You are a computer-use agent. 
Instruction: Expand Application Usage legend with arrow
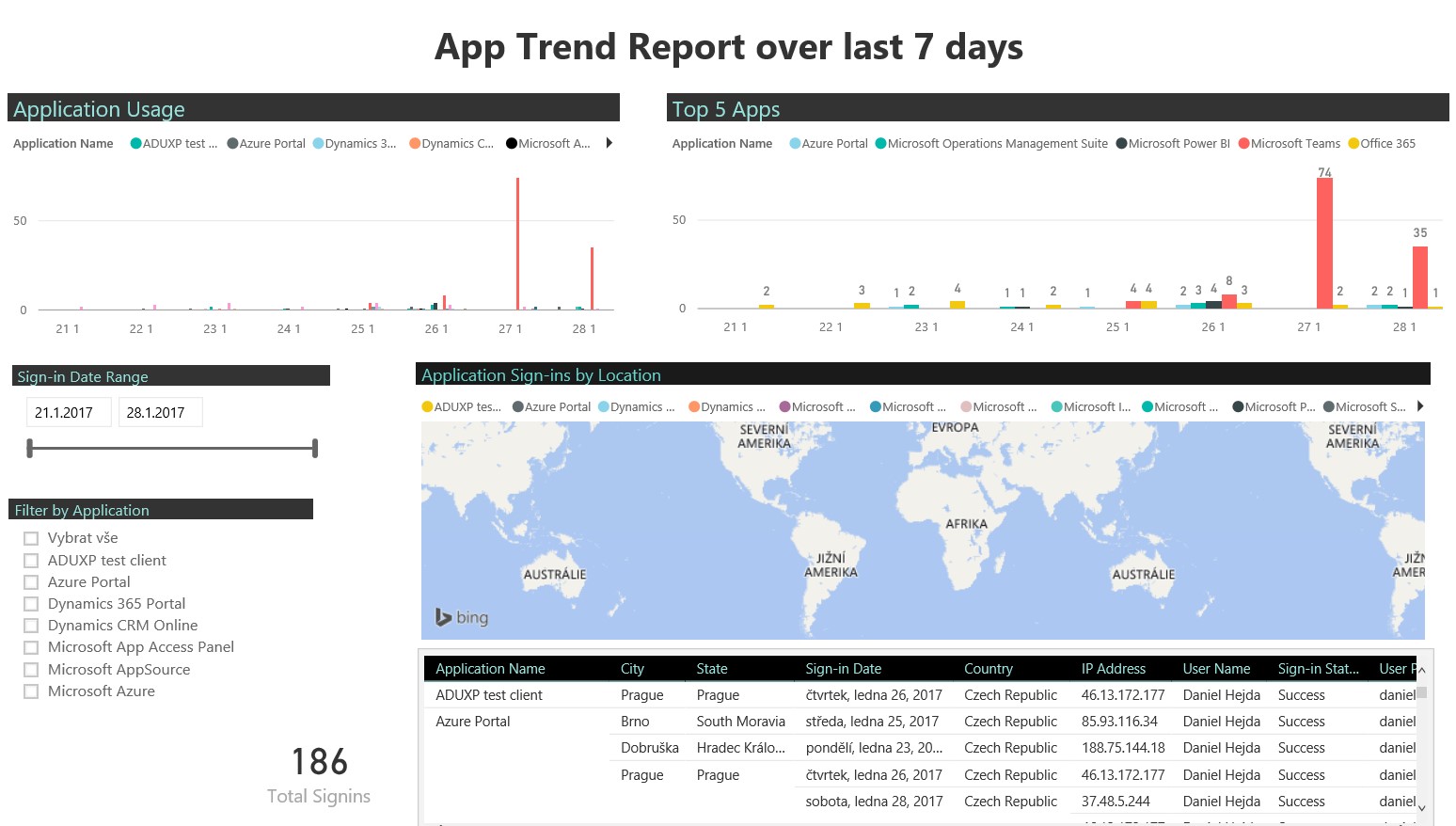609,143
